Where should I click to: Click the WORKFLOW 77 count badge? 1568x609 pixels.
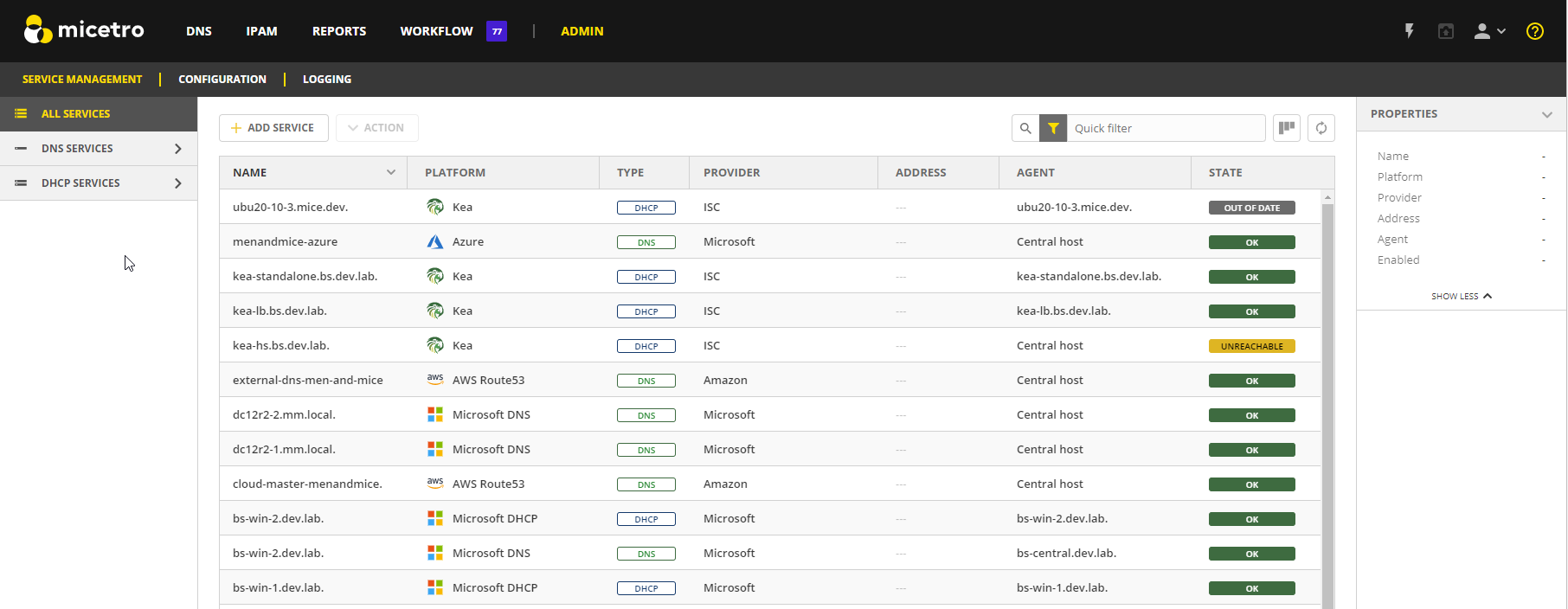[x=497, y=31]
